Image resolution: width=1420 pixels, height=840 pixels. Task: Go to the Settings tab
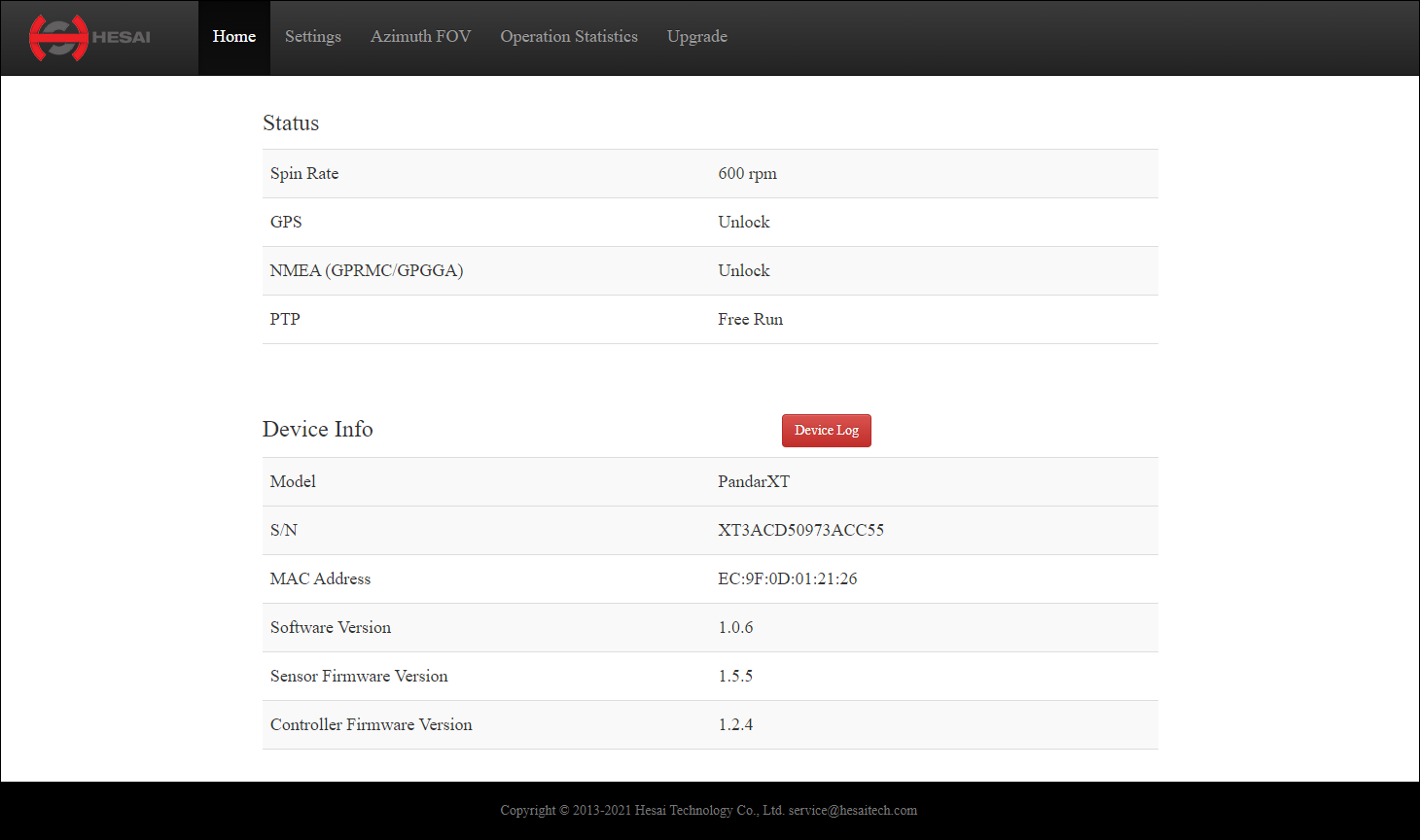313,37
